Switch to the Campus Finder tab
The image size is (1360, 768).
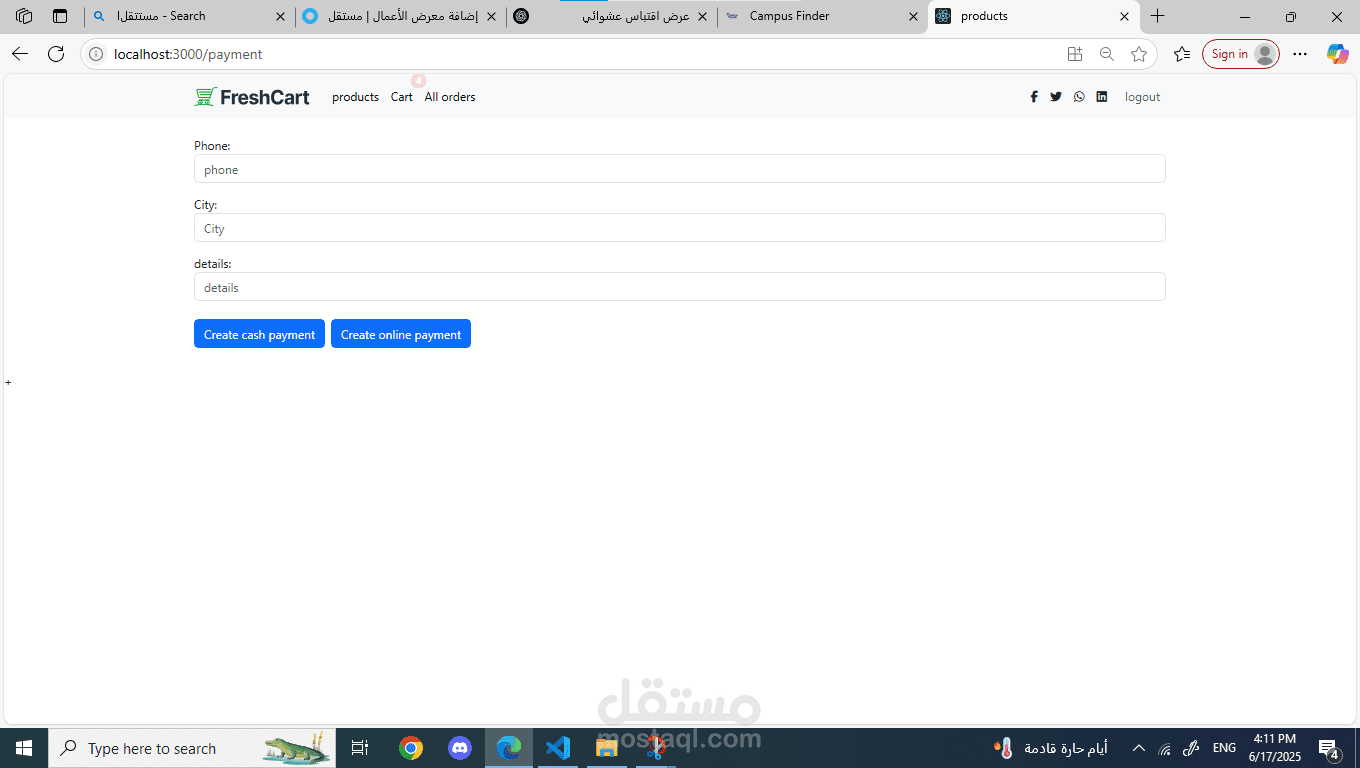pos(820,16)
